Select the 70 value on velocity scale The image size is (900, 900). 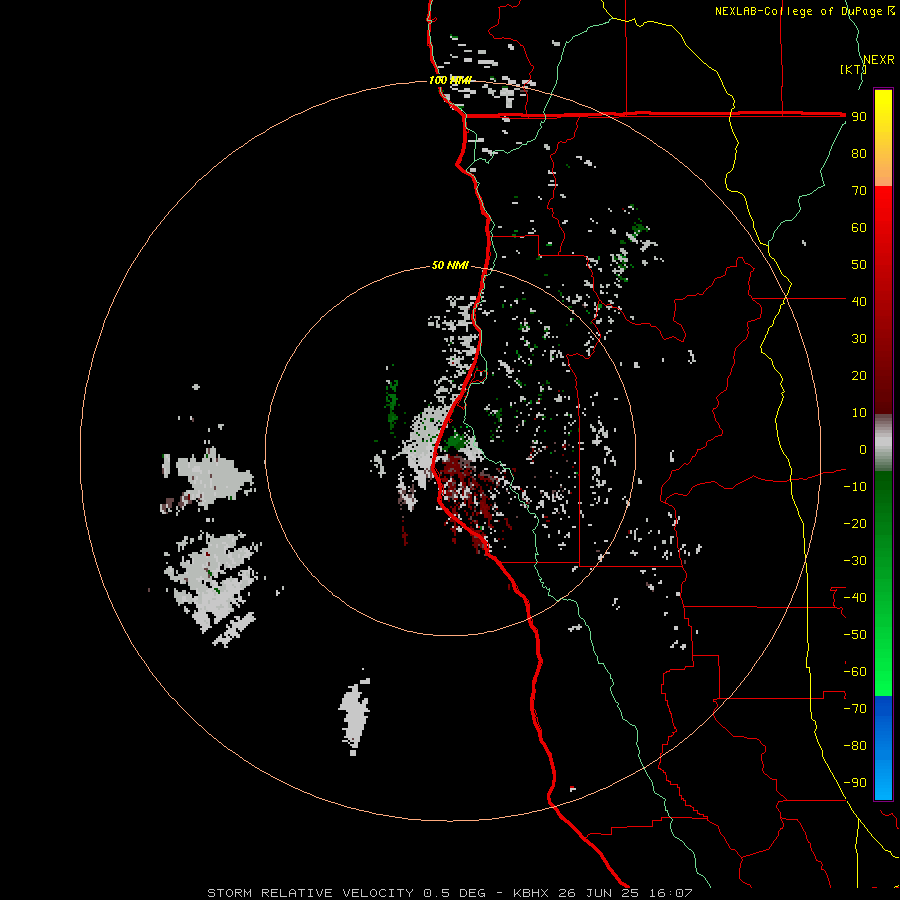click(859, 191)
